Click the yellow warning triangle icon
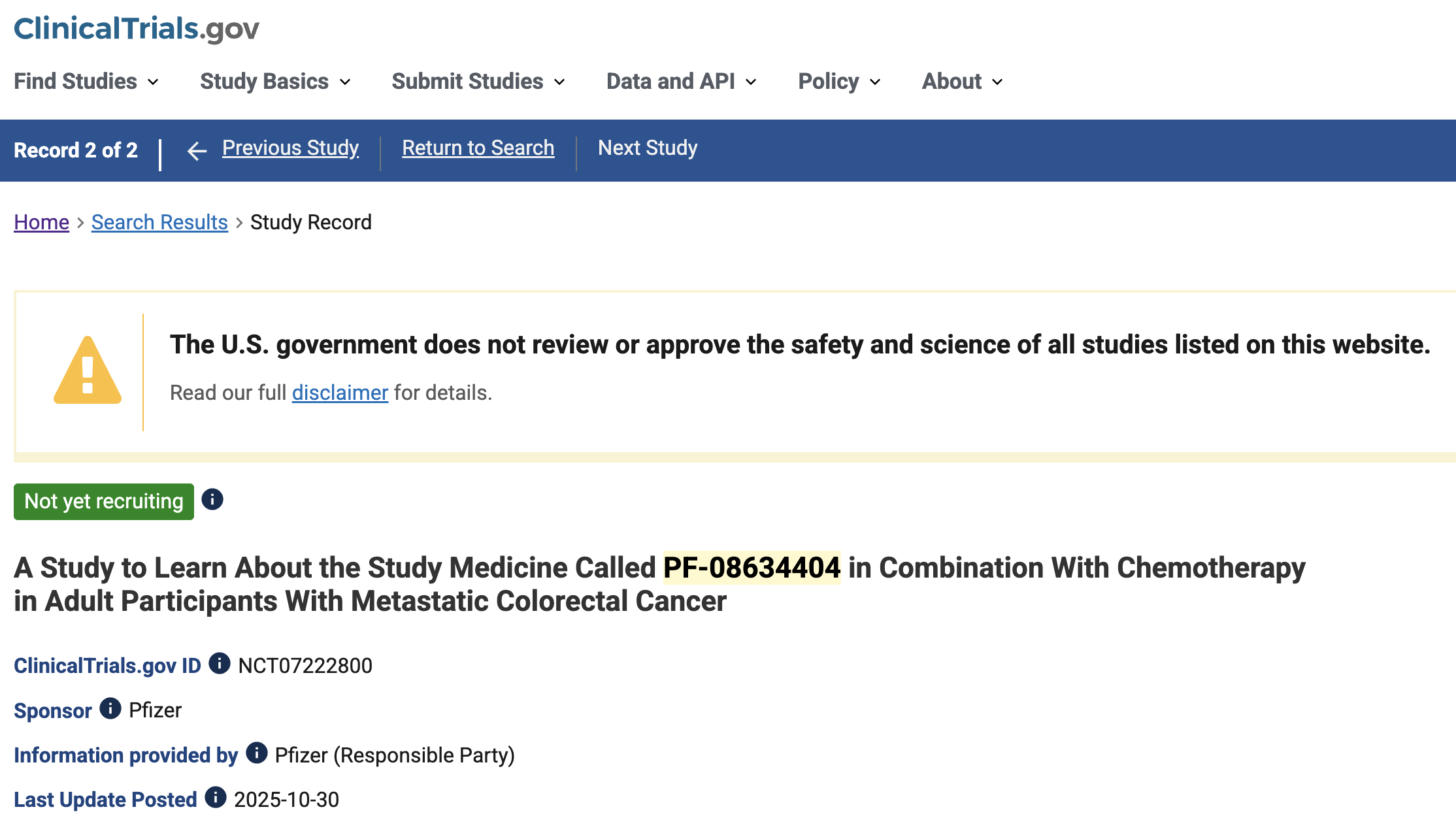The image size is (1456, 835). tap(88, 370)
